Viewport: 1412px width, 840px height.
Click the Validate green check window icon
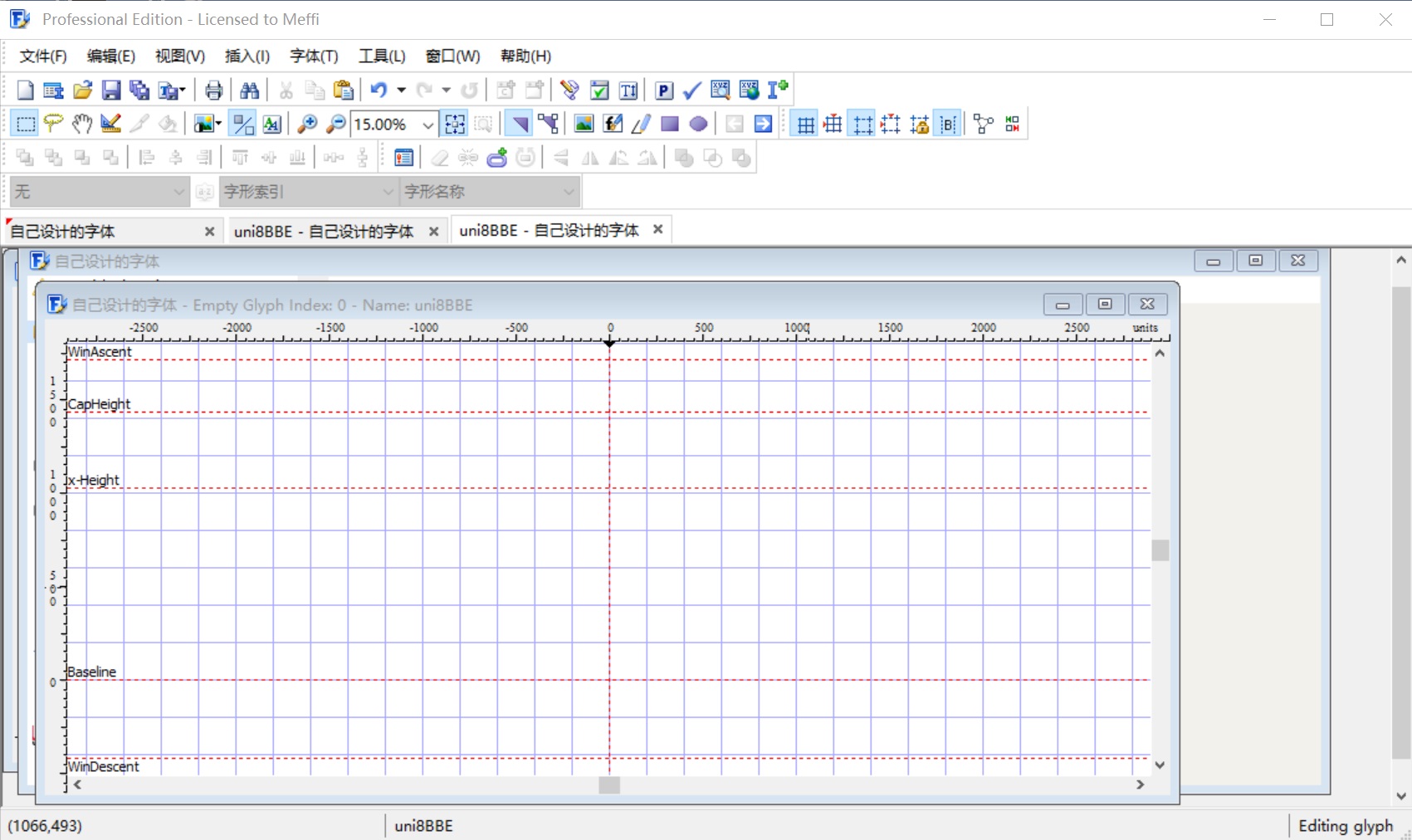[x=599, y=90]
